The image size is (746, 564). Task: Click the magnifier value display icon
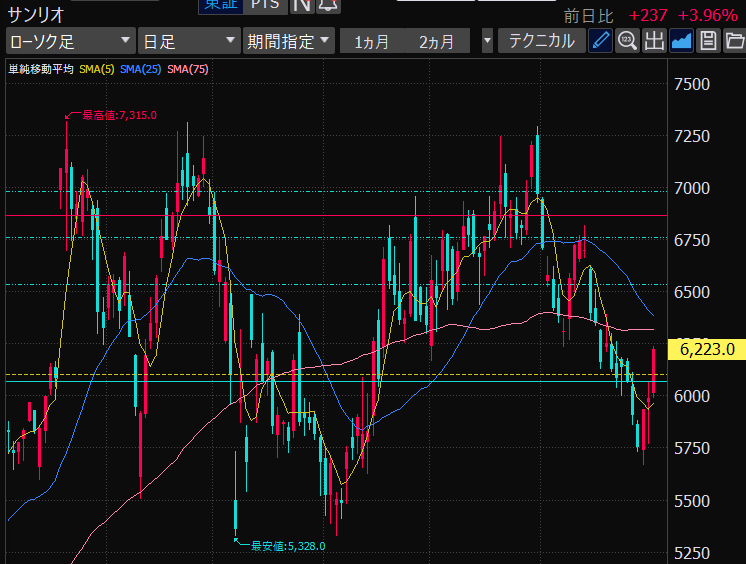pos(627,41)
